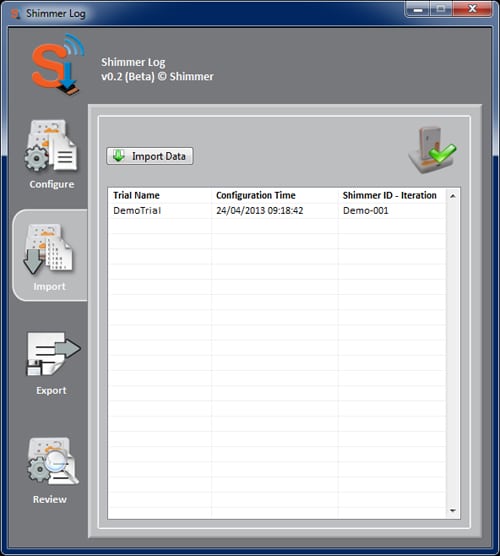Image resolution: width=500 pixels, height=556 pixels.
Task: Open the Export section icon
Action: [53, 354]
